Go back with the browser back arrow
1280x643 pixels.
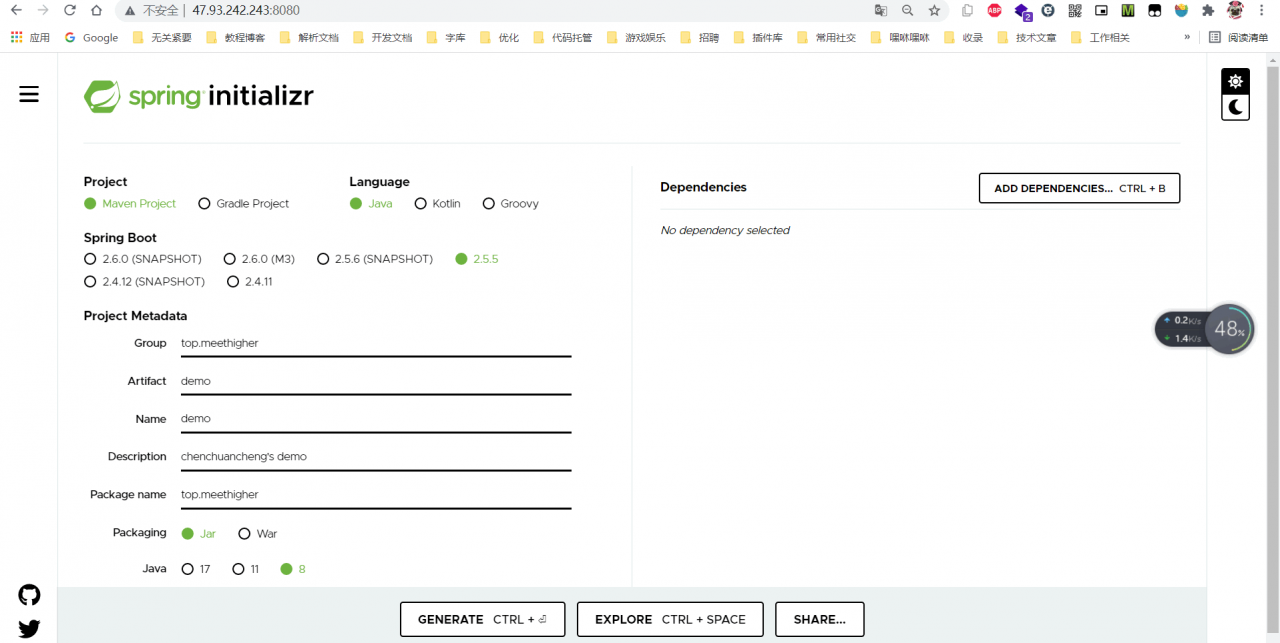16,10
